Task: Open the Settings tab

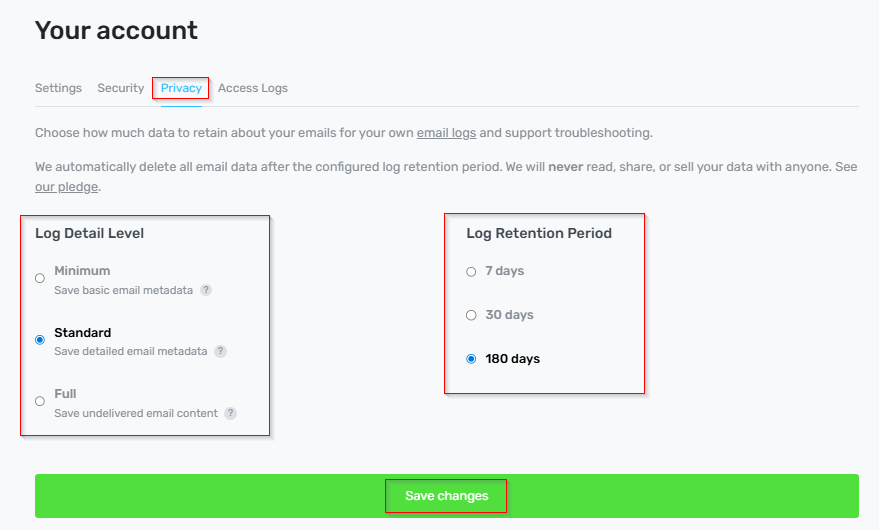Action: [58, 88]
